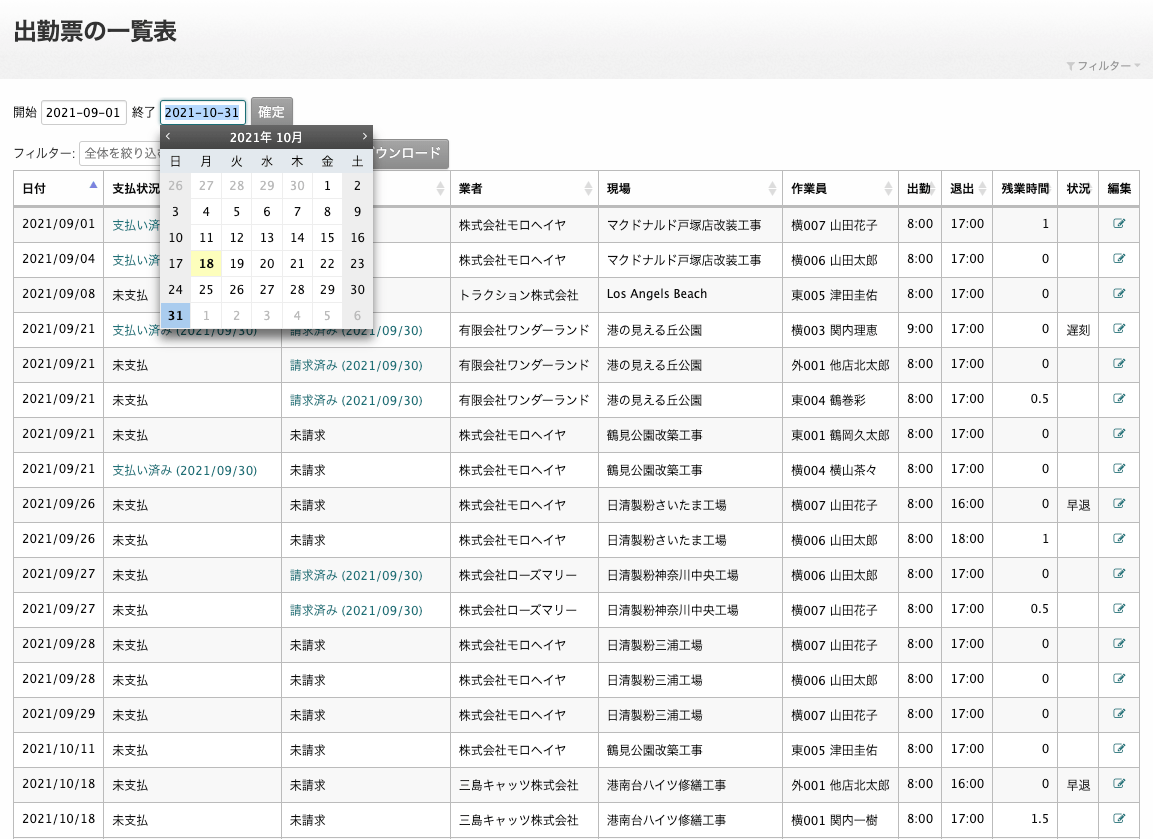Sort by 現場 column header
The height and width of the screenshot is (839, 1153).
[x=690, y=188]
